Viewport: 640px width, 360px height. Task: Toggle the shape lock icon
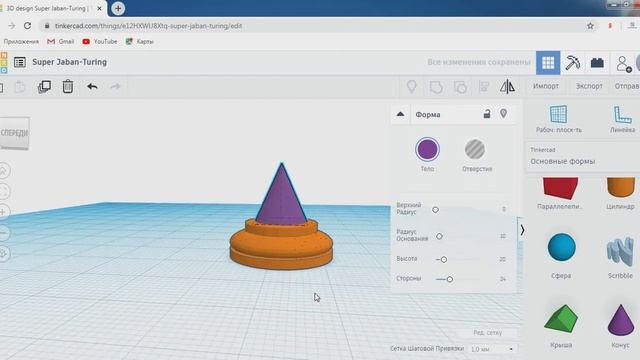click(487, 114)
